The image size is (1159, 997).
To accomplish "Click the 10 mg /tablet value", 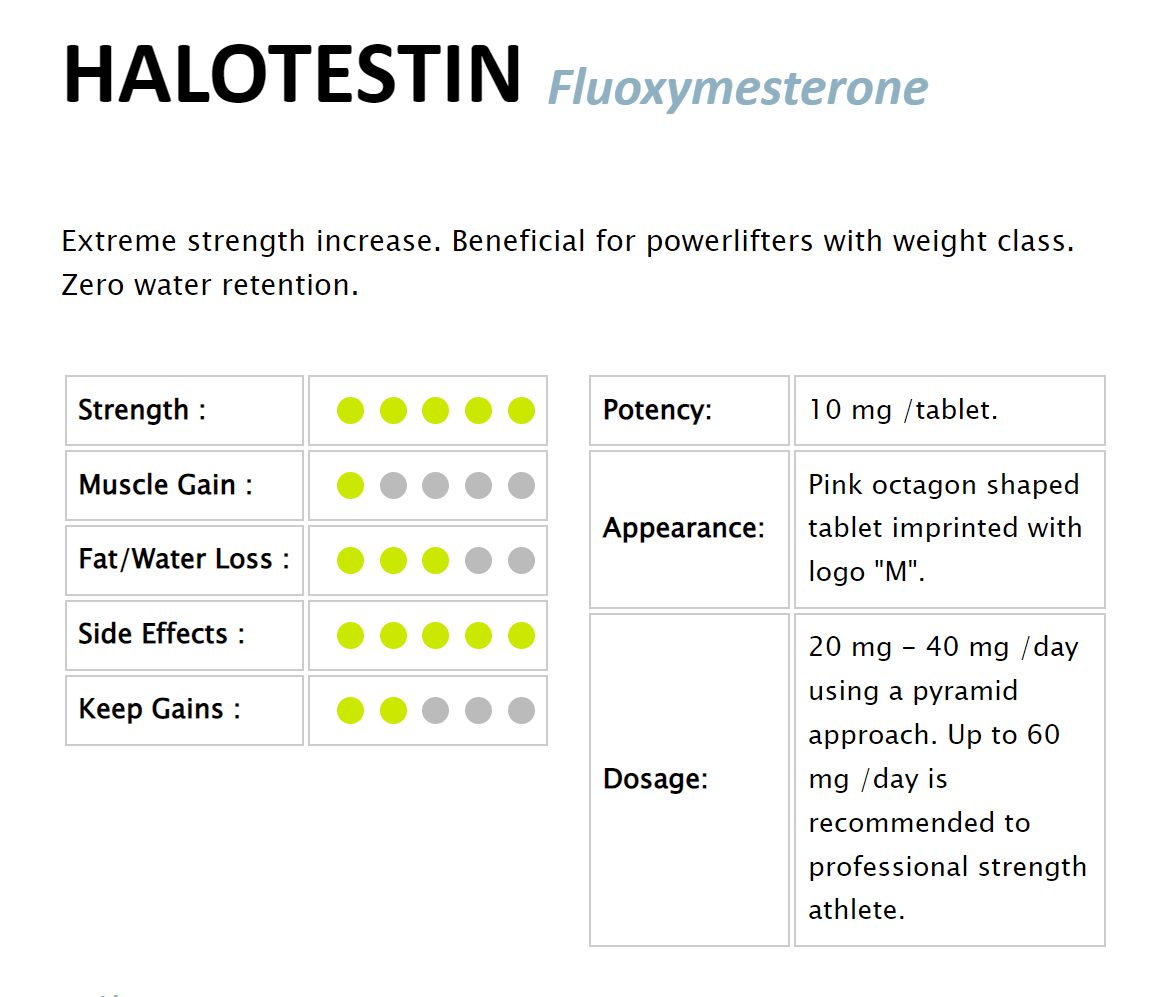I will [x=903, y=410].
